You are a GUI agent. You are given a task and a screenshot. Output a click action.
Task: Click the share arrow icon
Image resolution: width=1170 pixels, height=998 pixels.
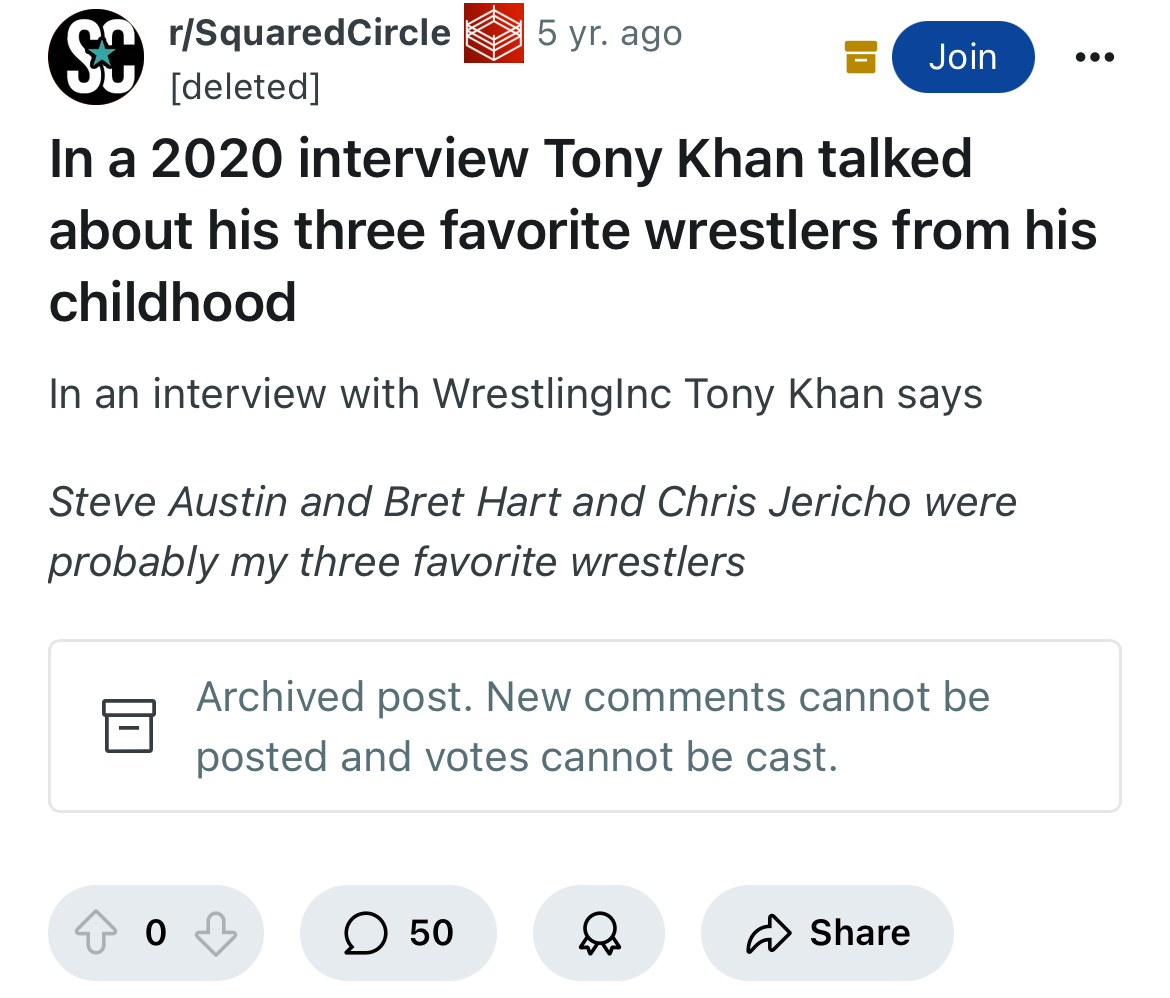pos(766,933)
